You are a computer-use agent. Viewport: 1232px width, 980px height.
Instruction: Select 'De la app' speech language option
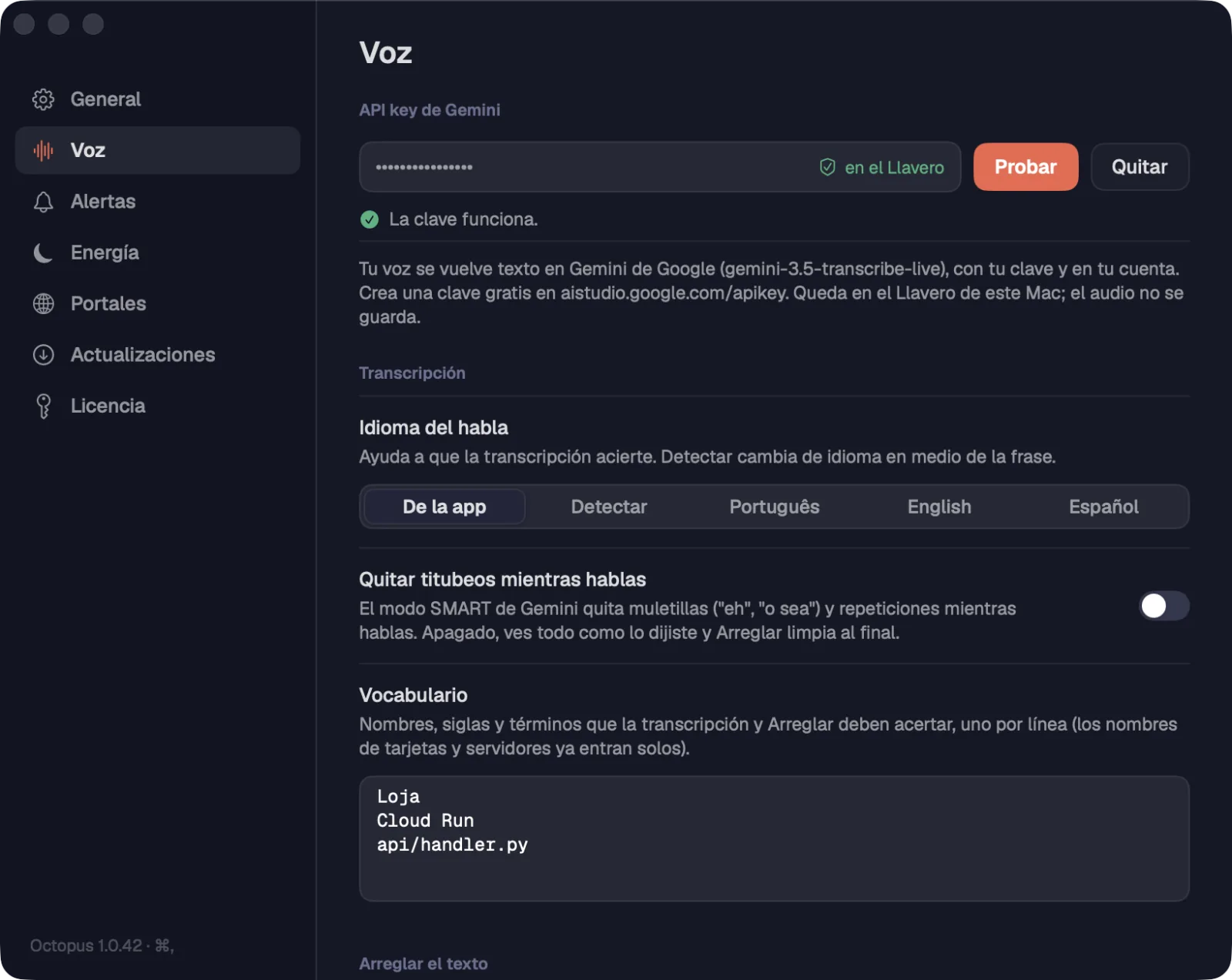pyautogui.click(x=444, y=507)
